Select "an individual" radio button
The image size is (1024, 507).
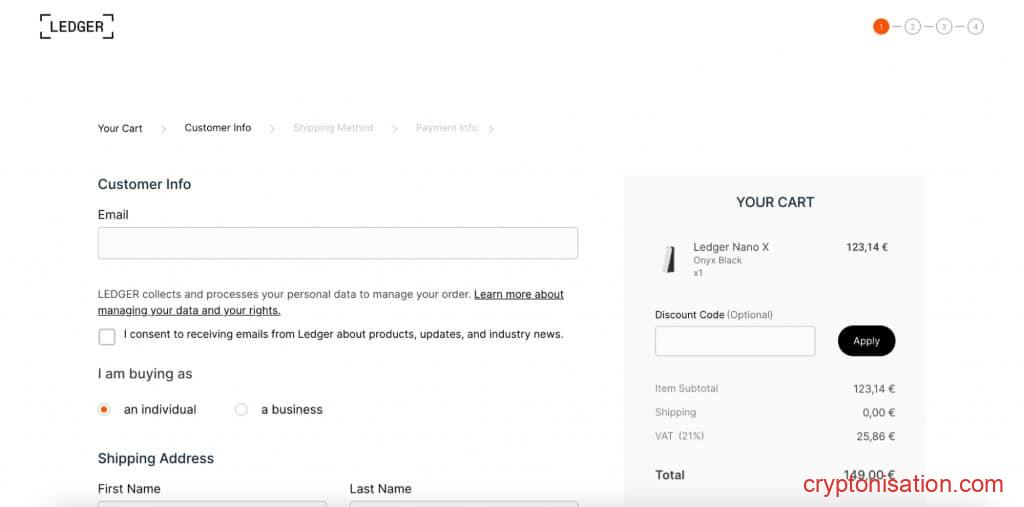click(104, 409)
